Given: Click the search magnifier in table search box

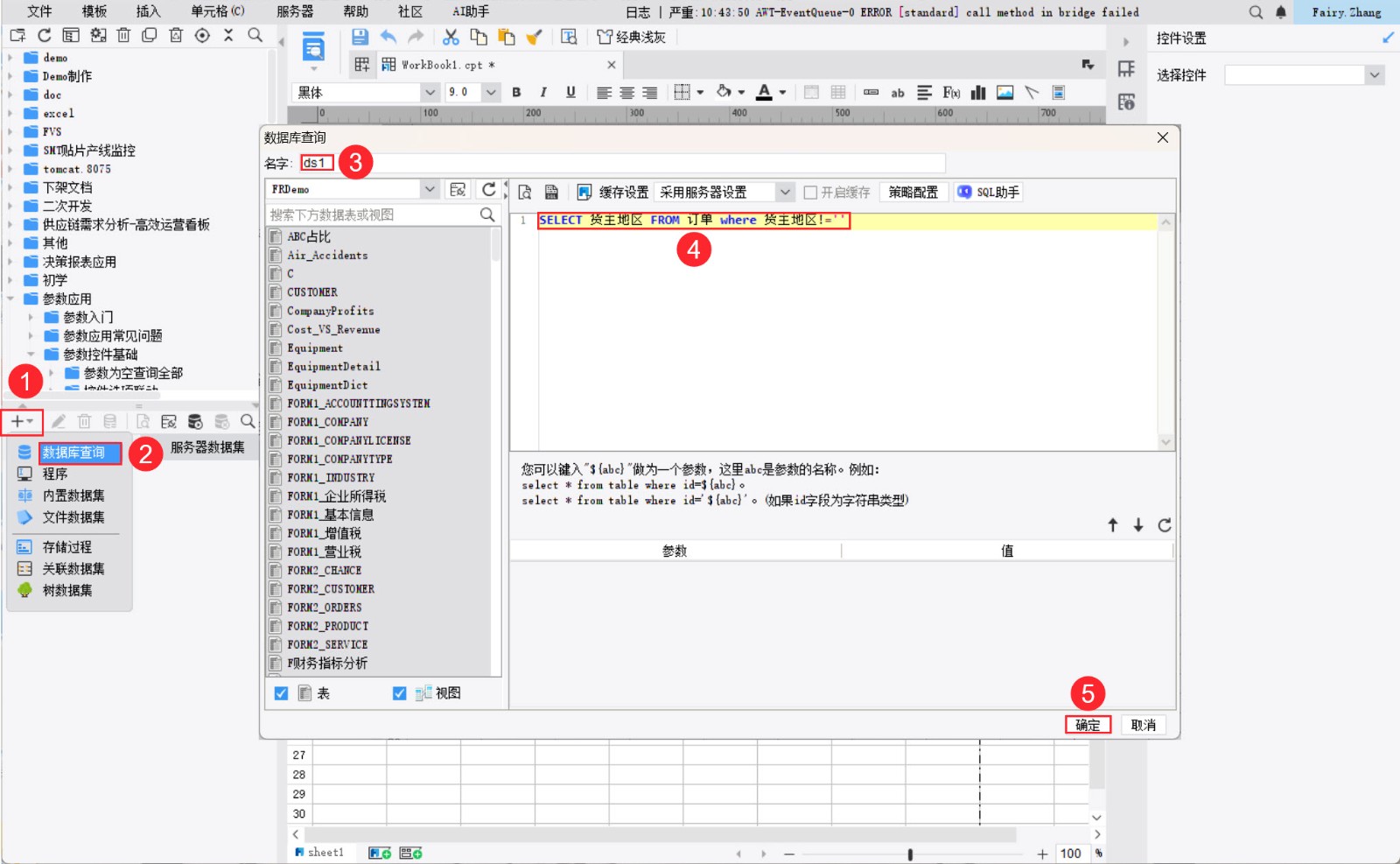Looking at the screenshot, I should (x=487, y=214).
